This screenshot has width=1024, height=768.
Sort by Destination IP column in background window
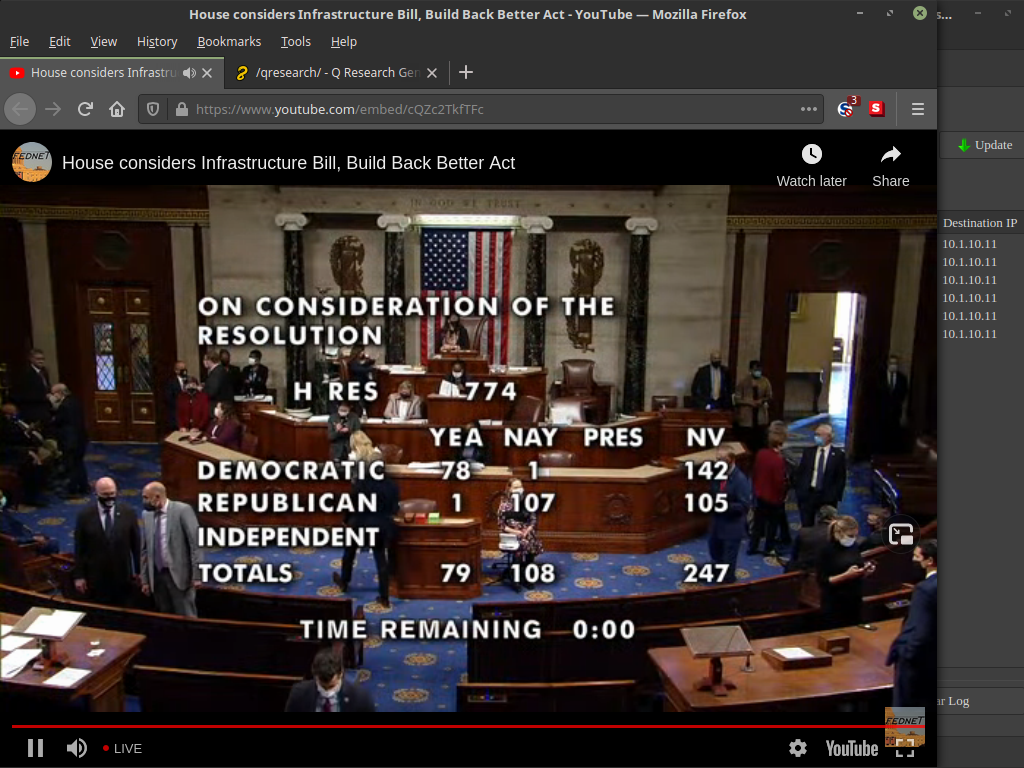[x=980, y=223]
